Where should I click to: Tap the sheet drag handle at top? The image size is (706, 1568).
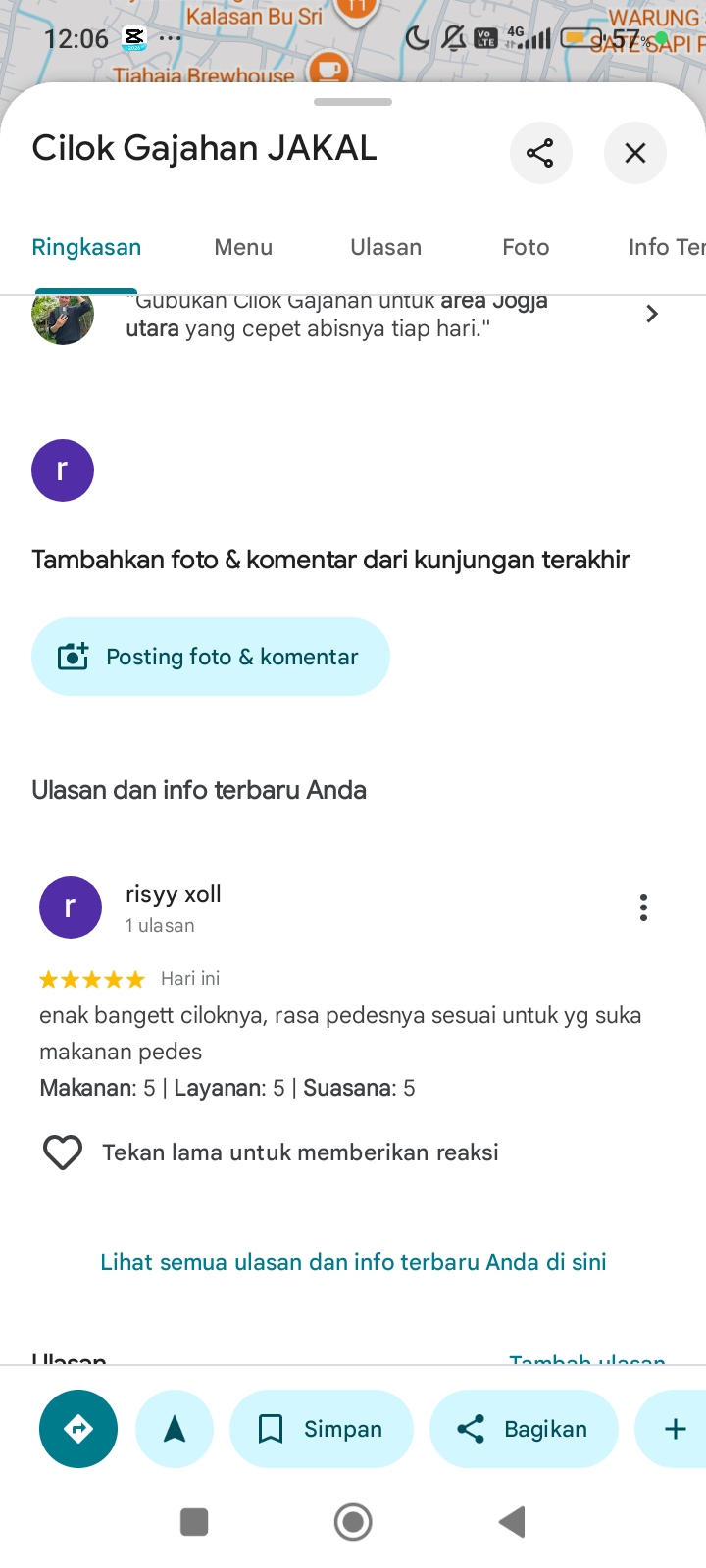353,102
